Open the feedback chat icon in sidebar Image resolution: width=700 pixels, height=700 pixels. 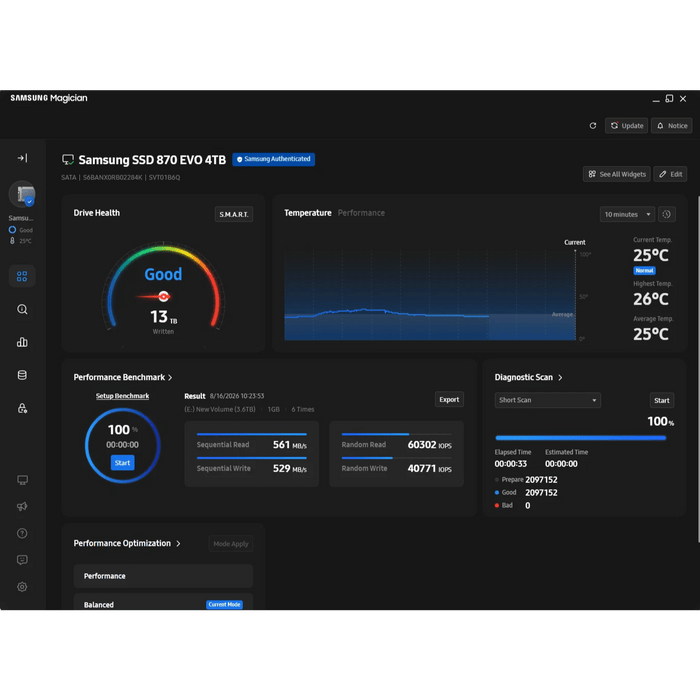click(22, 560)
